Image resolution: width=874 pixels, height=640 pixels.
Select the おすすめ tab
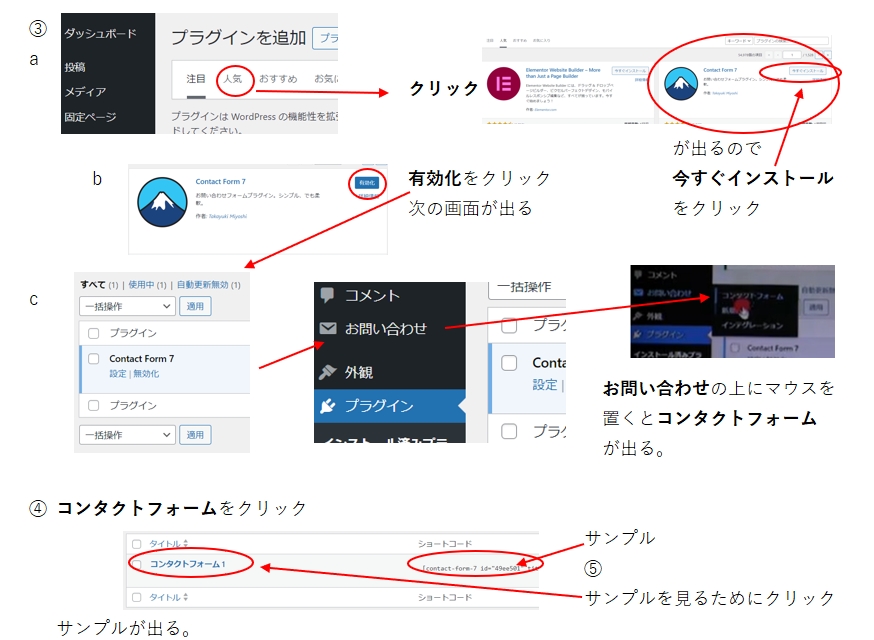coord(278,78)
